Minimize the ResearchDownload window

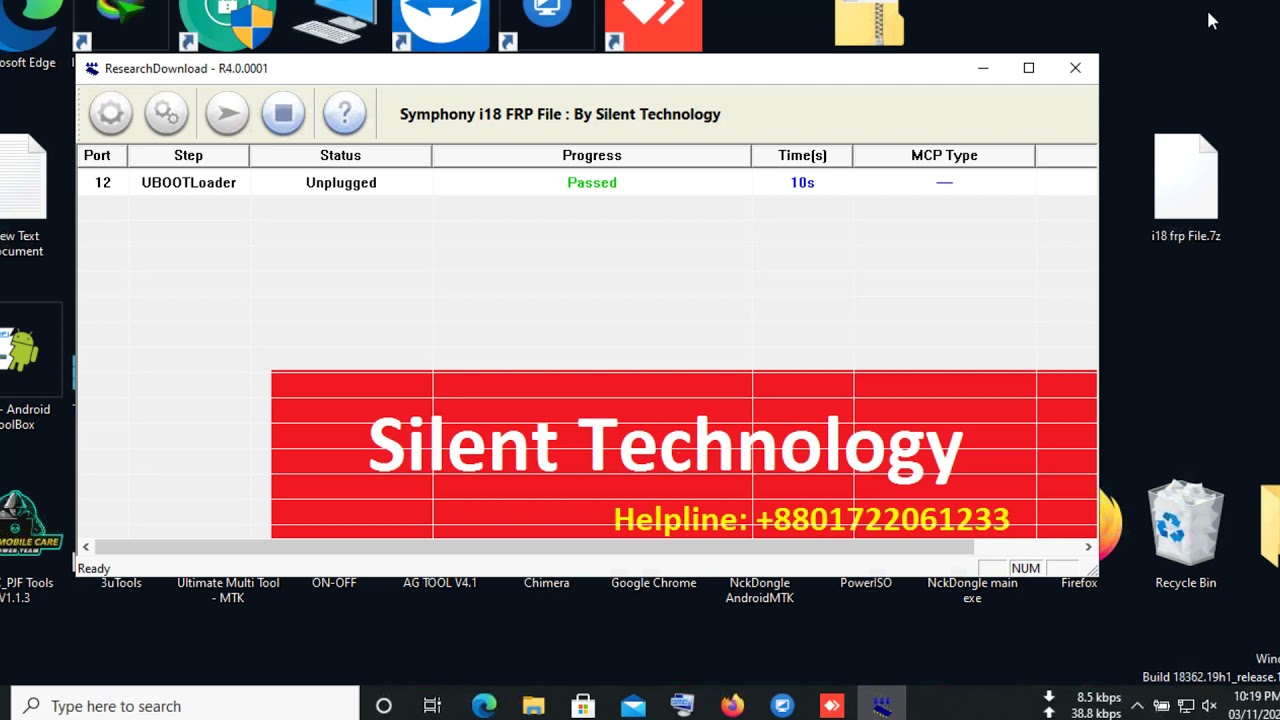[x=983, y=68]
